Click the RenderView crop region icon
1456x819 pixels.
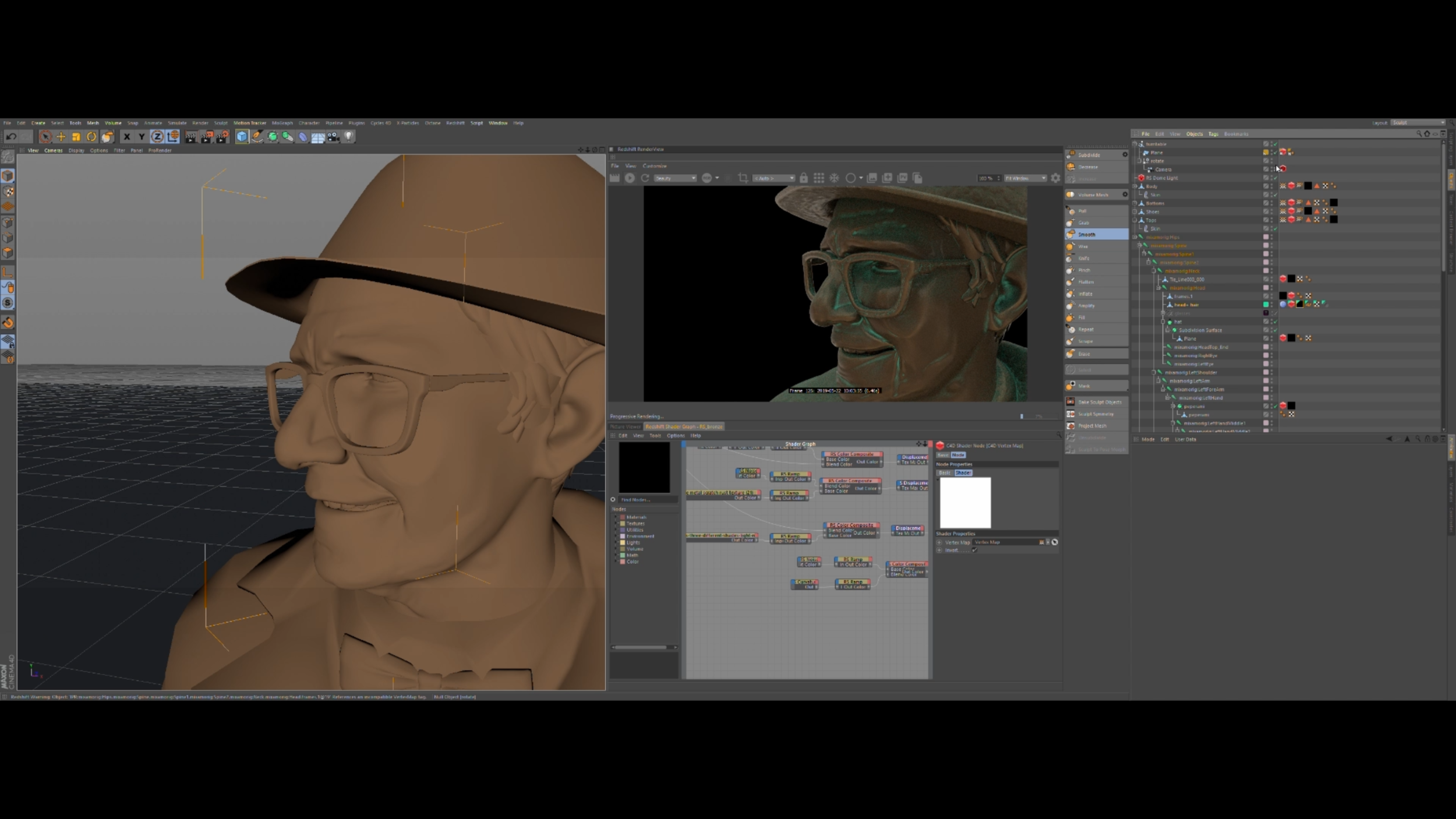point(743,178)
